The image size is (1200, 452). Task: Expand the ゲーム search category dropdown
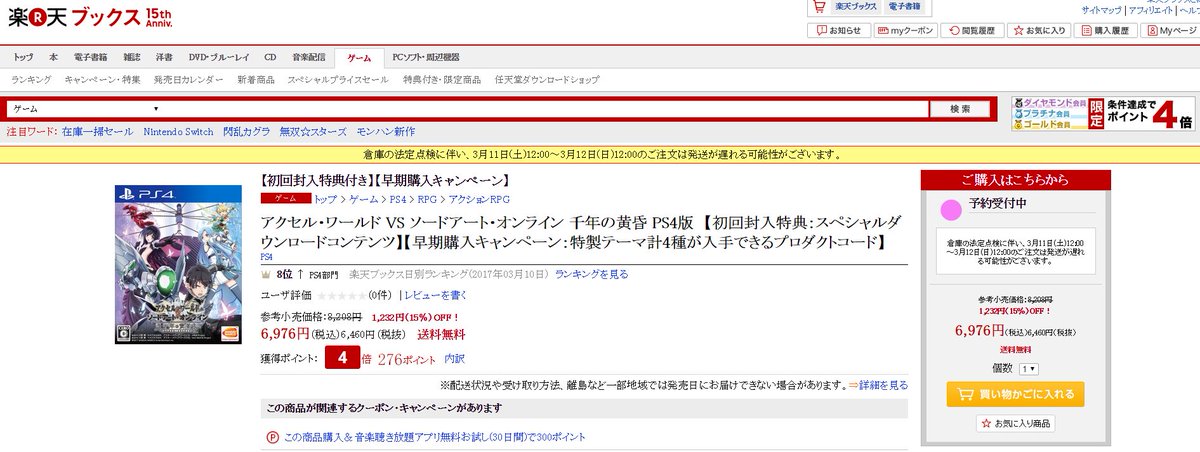86,108
